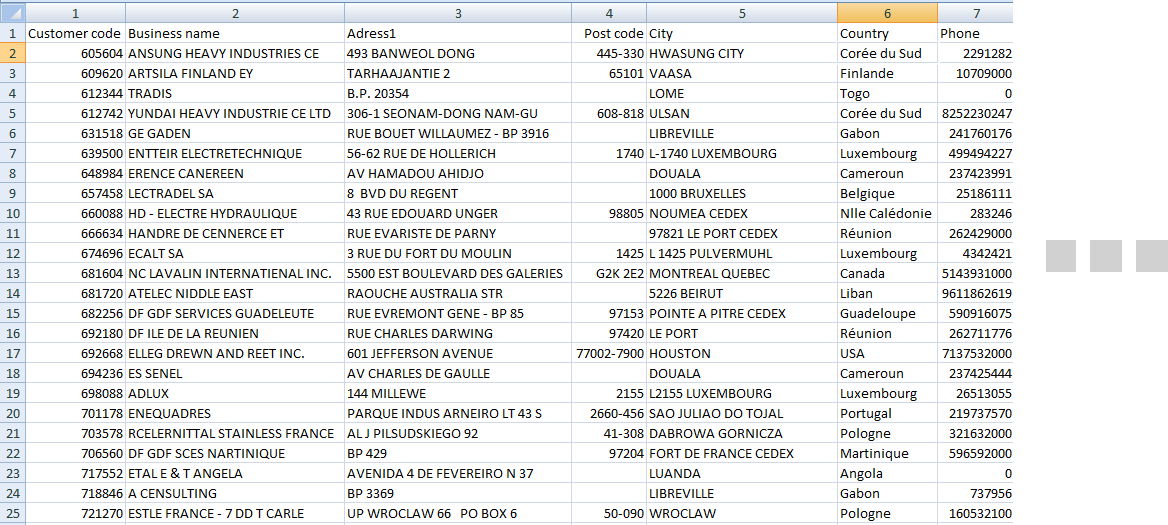Click the select-all corner box
The height and width of the screenshot is (525, 1168).
pyautogui.click(x=12, y=12)
